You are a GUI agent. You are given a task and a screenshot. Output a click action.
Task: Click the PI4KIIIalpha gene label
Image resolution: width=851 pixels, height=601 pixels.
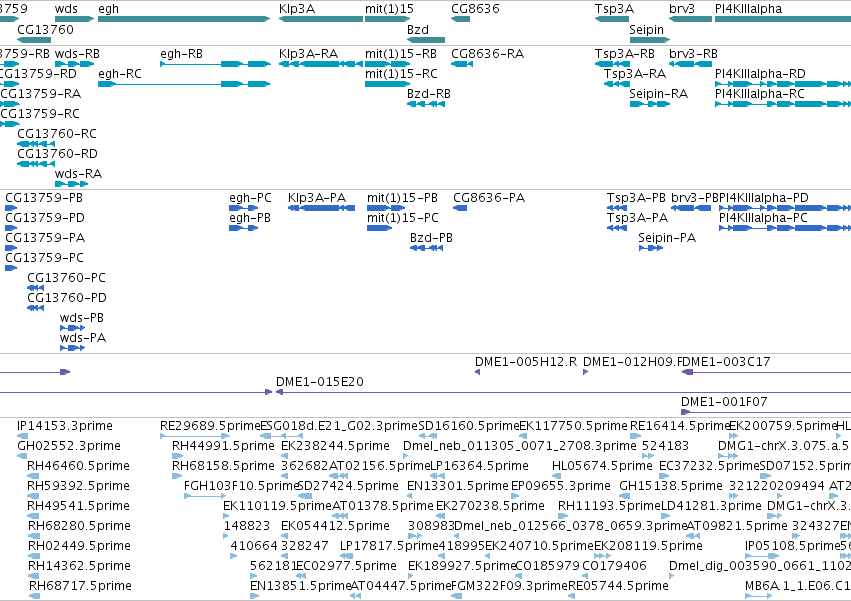(x=748, y=9)
